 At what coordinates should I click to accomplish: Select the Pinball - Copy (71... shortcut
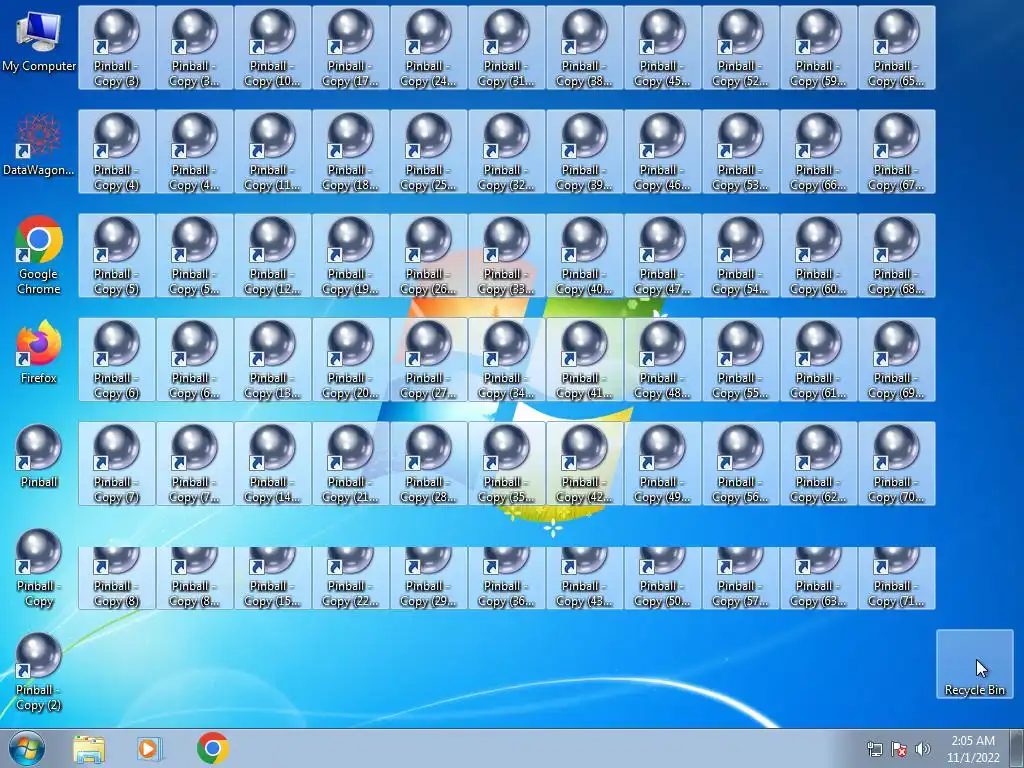897,578
